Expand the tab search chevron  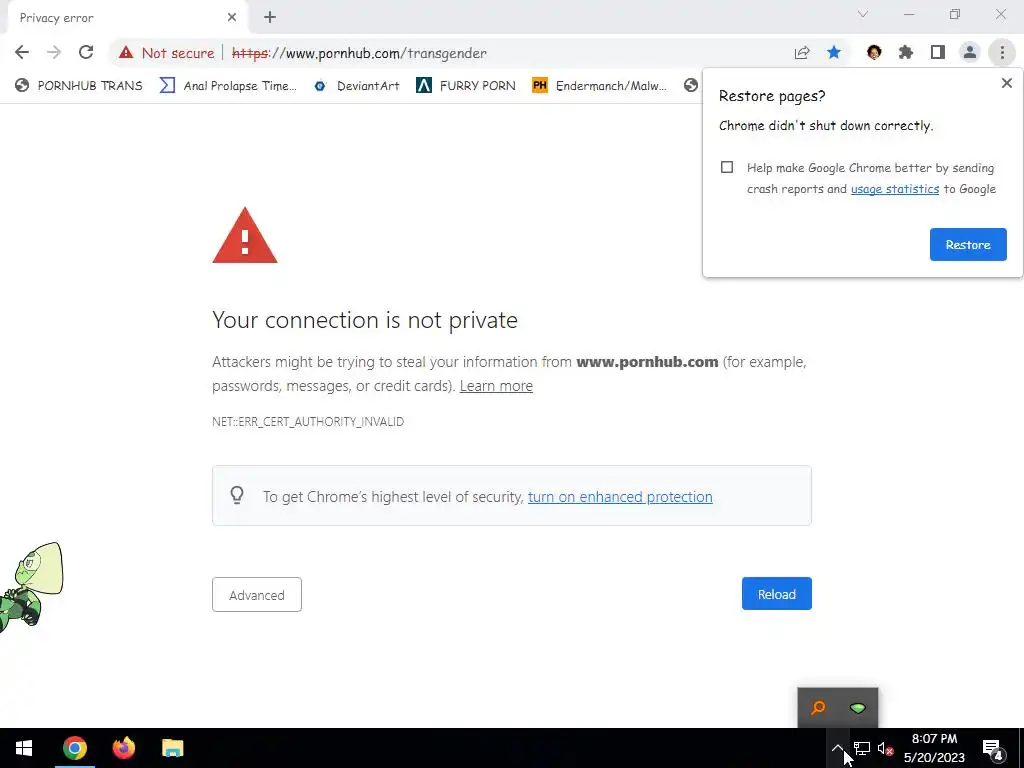(x=863, y=14)
